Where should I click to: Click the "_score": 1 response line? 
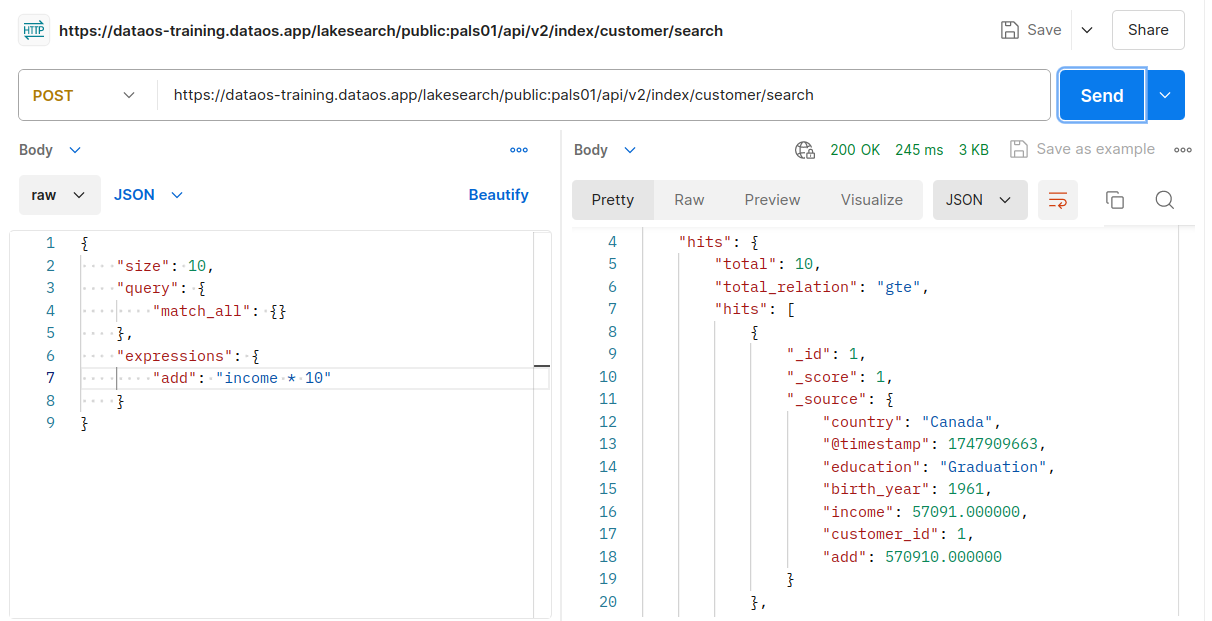(x=839, y=377)
